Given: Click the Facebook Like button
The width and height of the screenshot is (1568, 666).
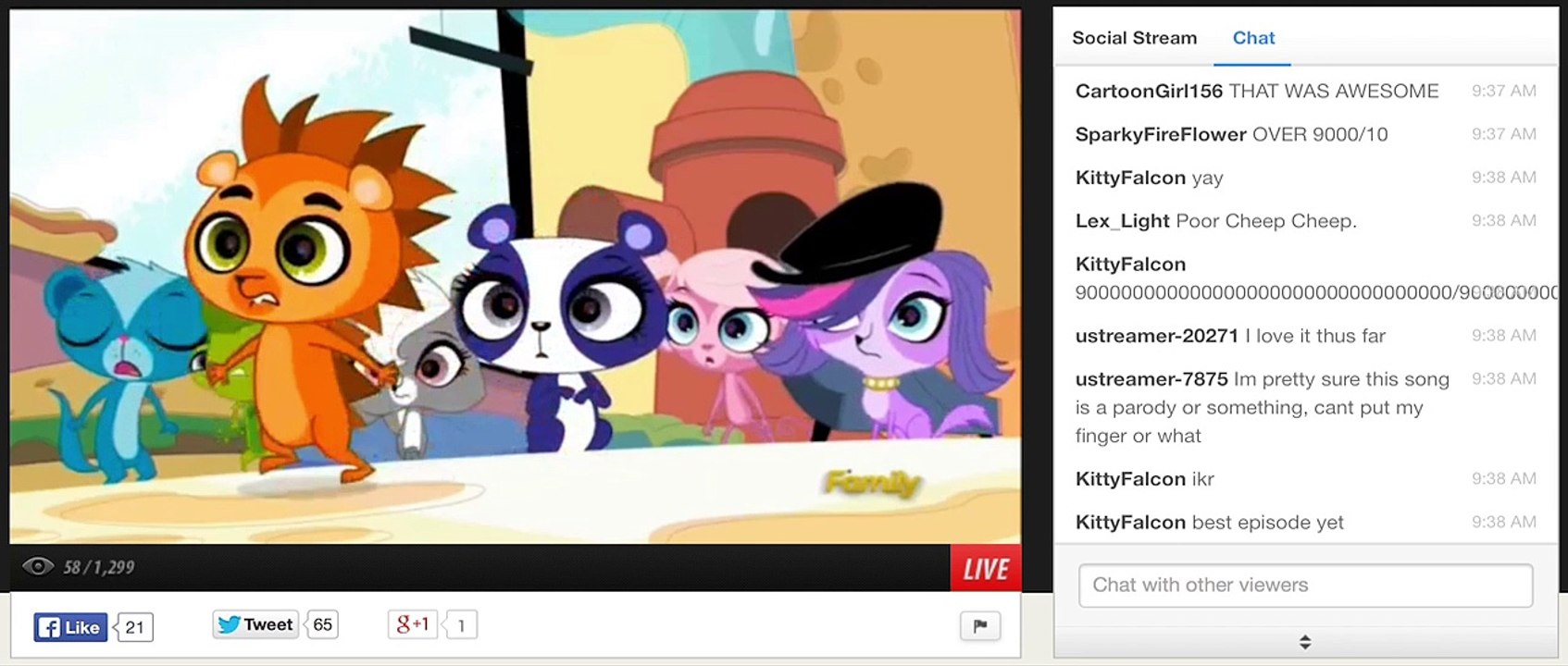Looking at the screenshot, I should pos(71,627).
